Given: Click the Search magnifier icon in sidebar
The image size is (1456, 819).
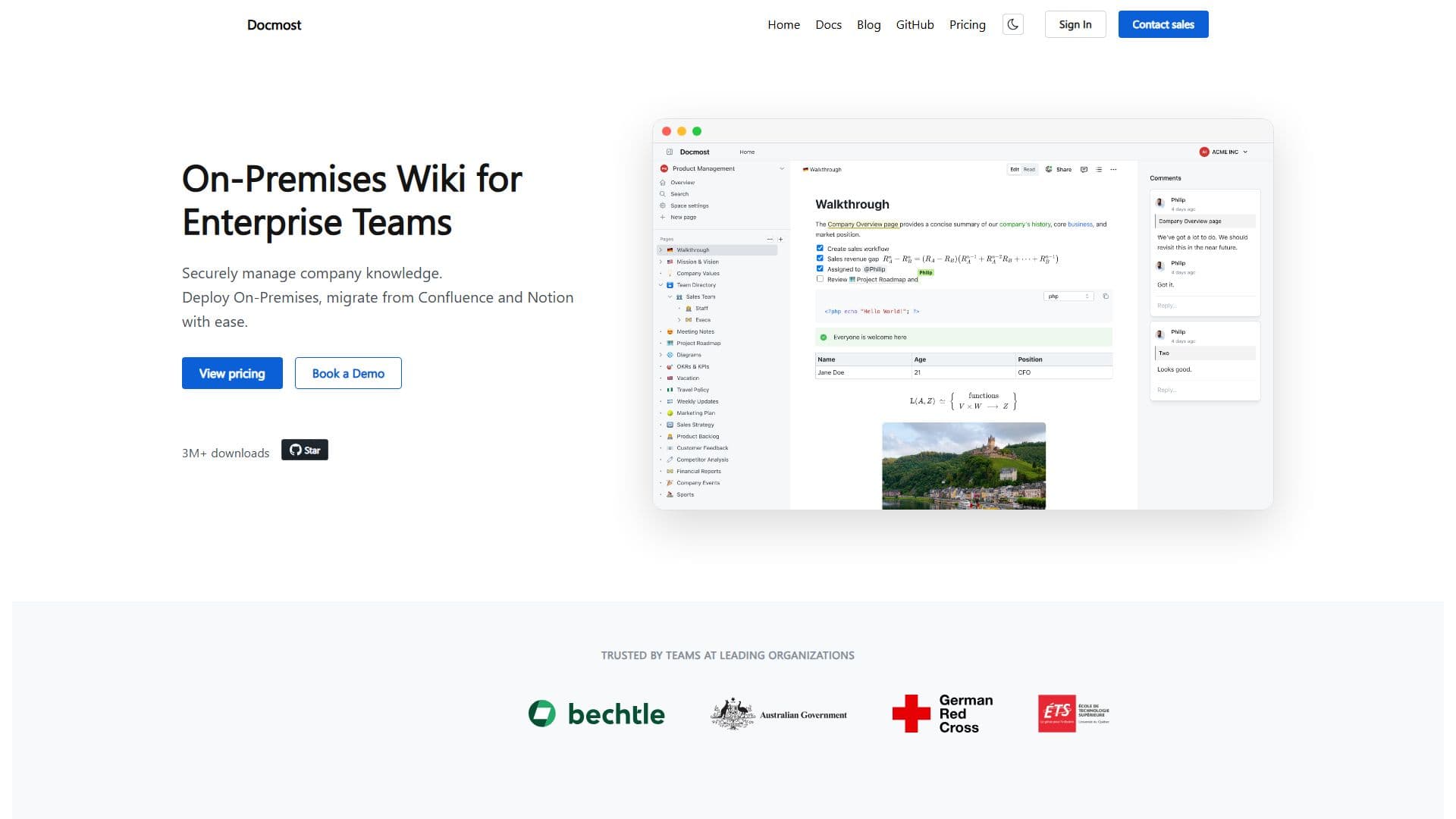Looking at the screenshot, I should click(663, 194).
